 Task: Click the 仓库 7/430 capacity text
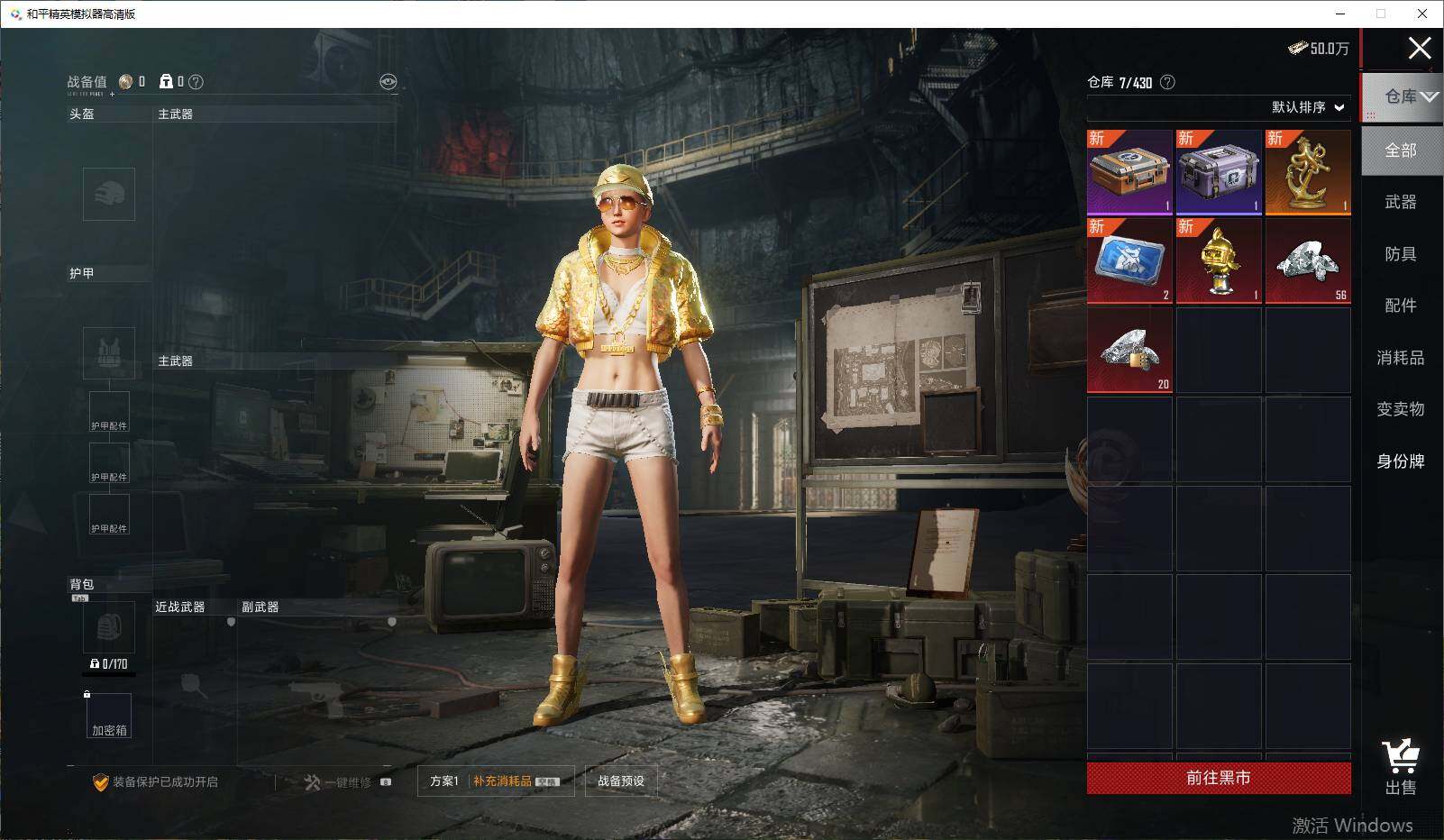[1120, 82]
